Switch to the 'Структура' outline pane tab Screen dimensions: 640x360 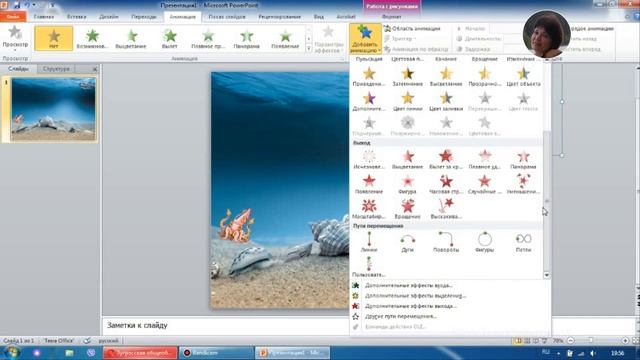tap(56, 69)
